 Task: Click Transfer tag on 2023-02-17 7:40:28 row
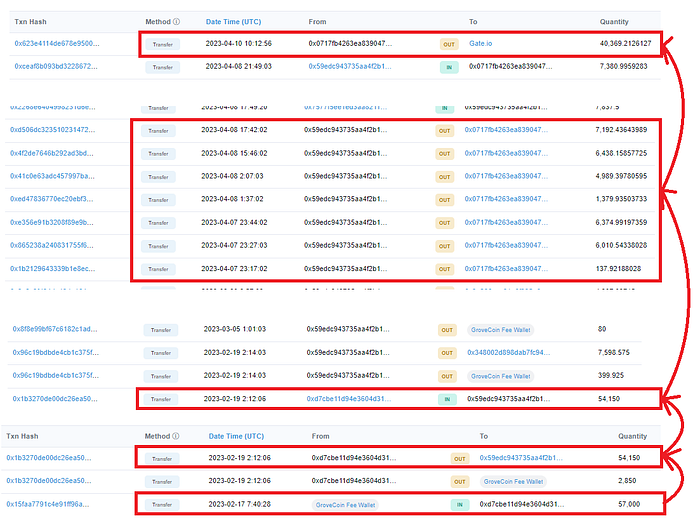(162, 504)
